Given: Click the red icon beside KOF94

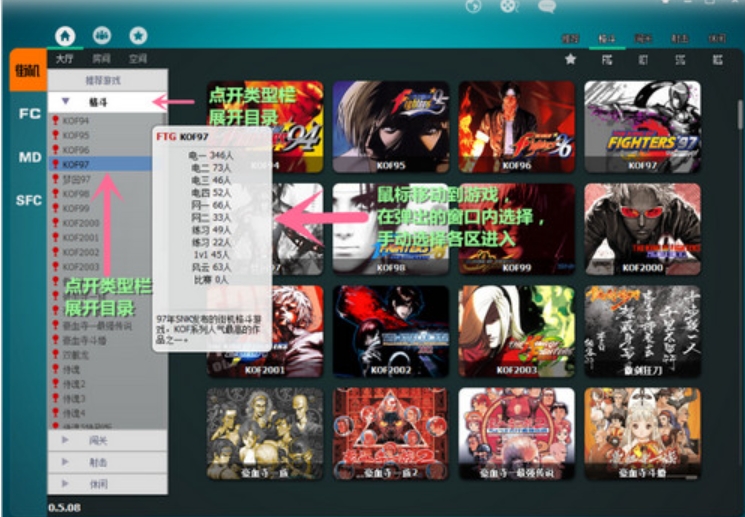Looking at the screenshot, I should pyautogui.click(x=55, y=120).
